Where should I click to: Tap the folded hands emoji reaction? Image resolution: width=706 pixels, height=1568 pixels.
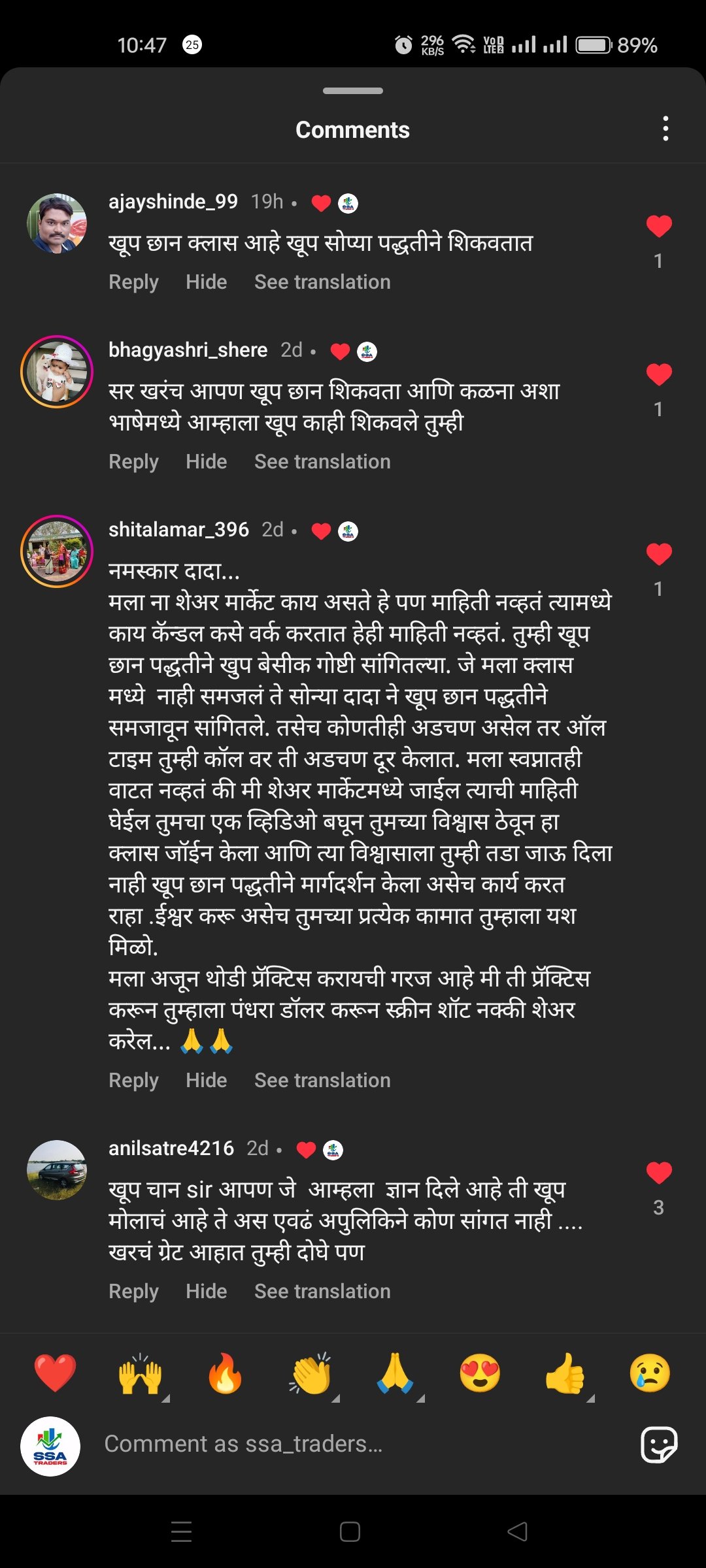395,1373
